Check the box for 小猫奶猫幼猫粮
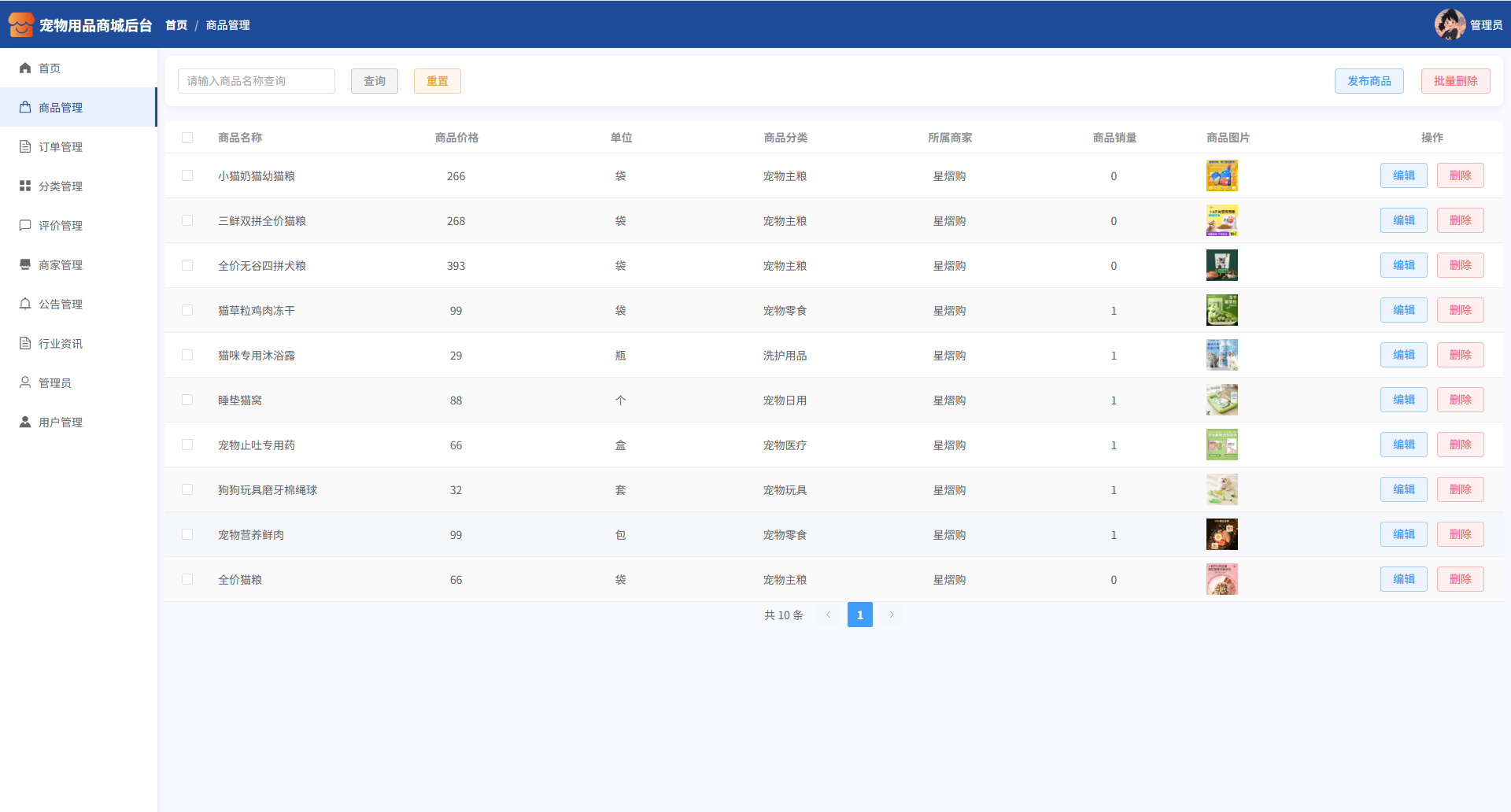 [x=187, y=176]
